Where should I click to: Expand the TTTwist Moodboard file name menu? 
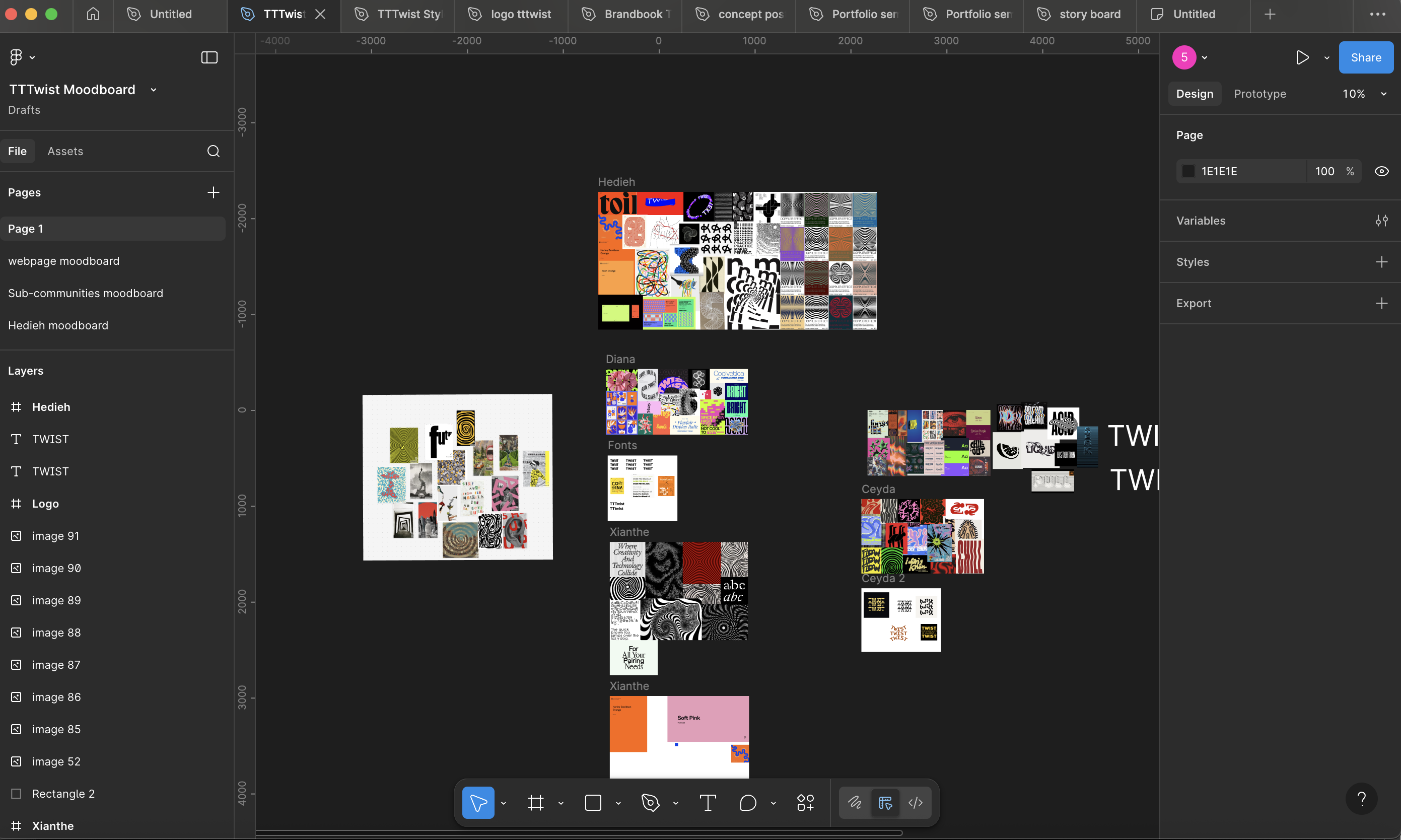(x=154, y=90)
